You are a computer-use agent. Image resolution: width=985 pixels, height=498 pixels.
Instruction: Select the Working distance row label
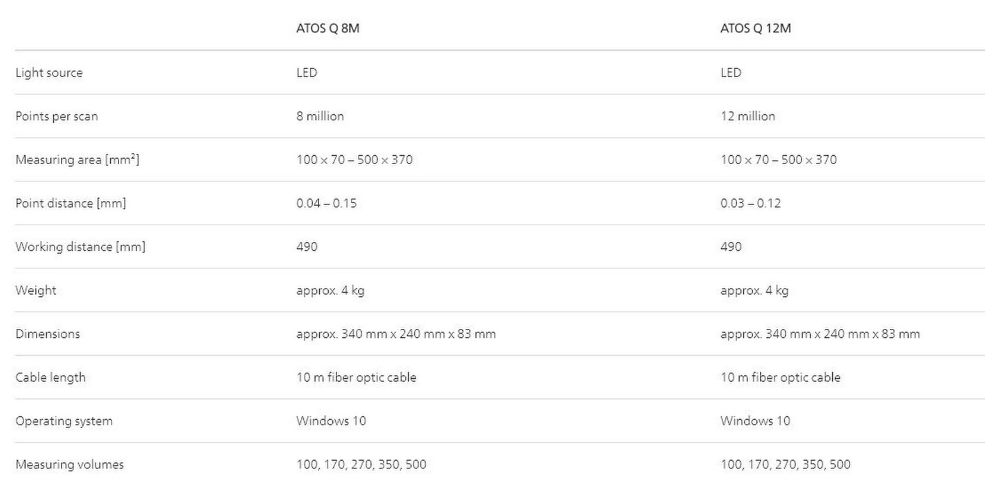(x=80, y=247)
